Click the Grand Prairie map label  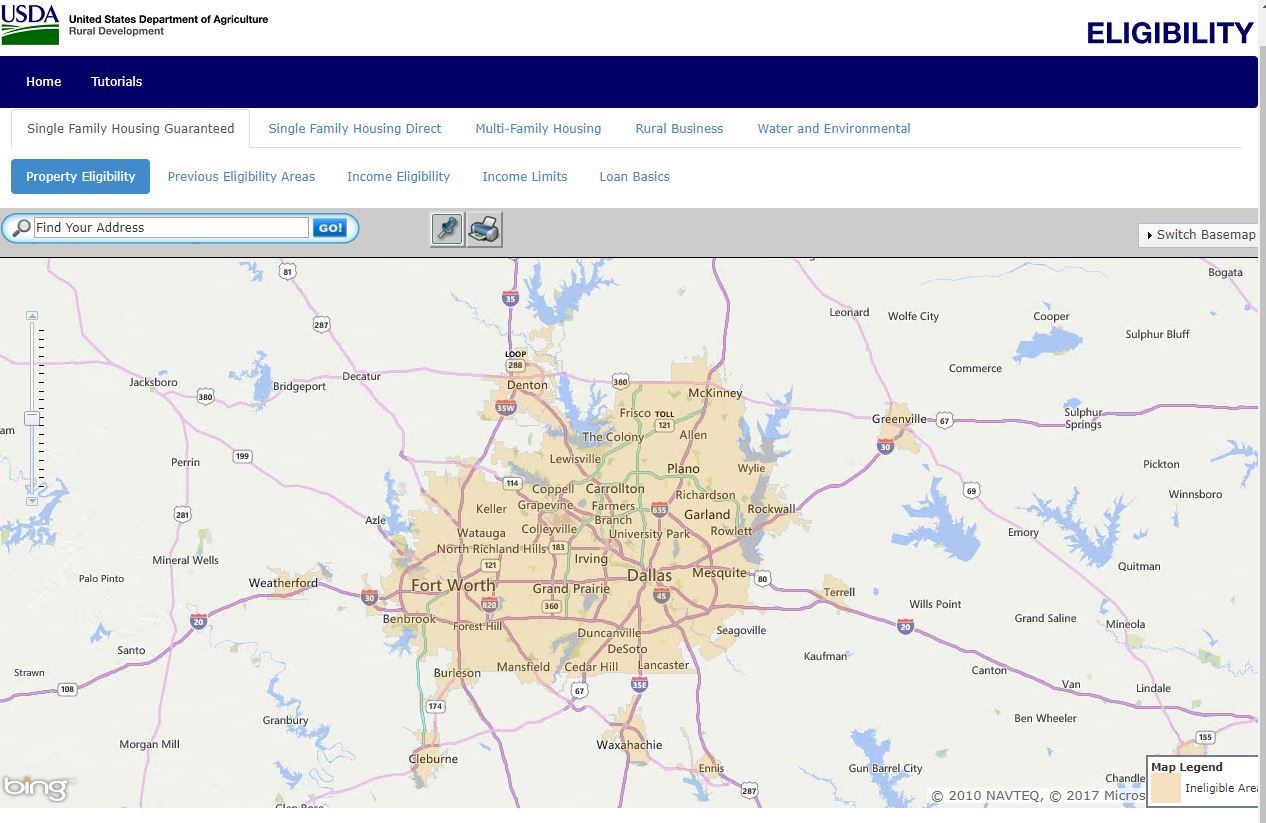click(x=571, y=589)
